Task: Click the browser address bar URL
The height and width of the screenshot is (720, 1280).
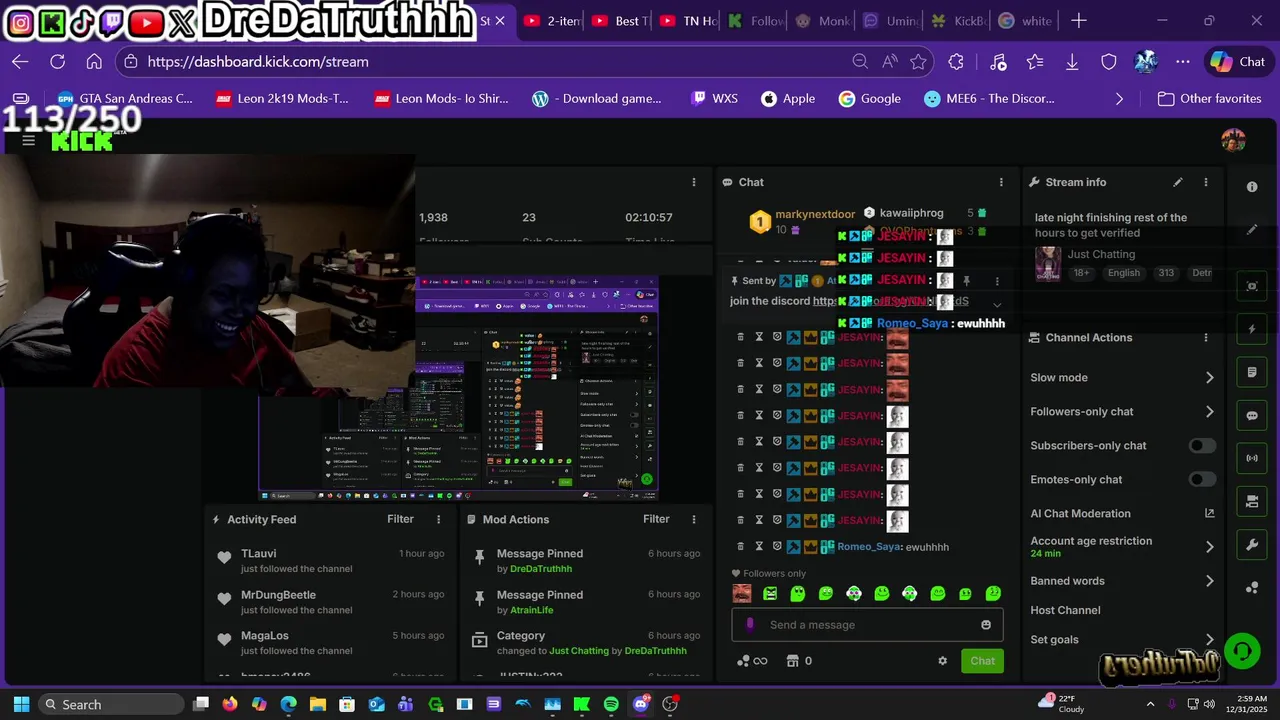Action: (x=258, y=62)
